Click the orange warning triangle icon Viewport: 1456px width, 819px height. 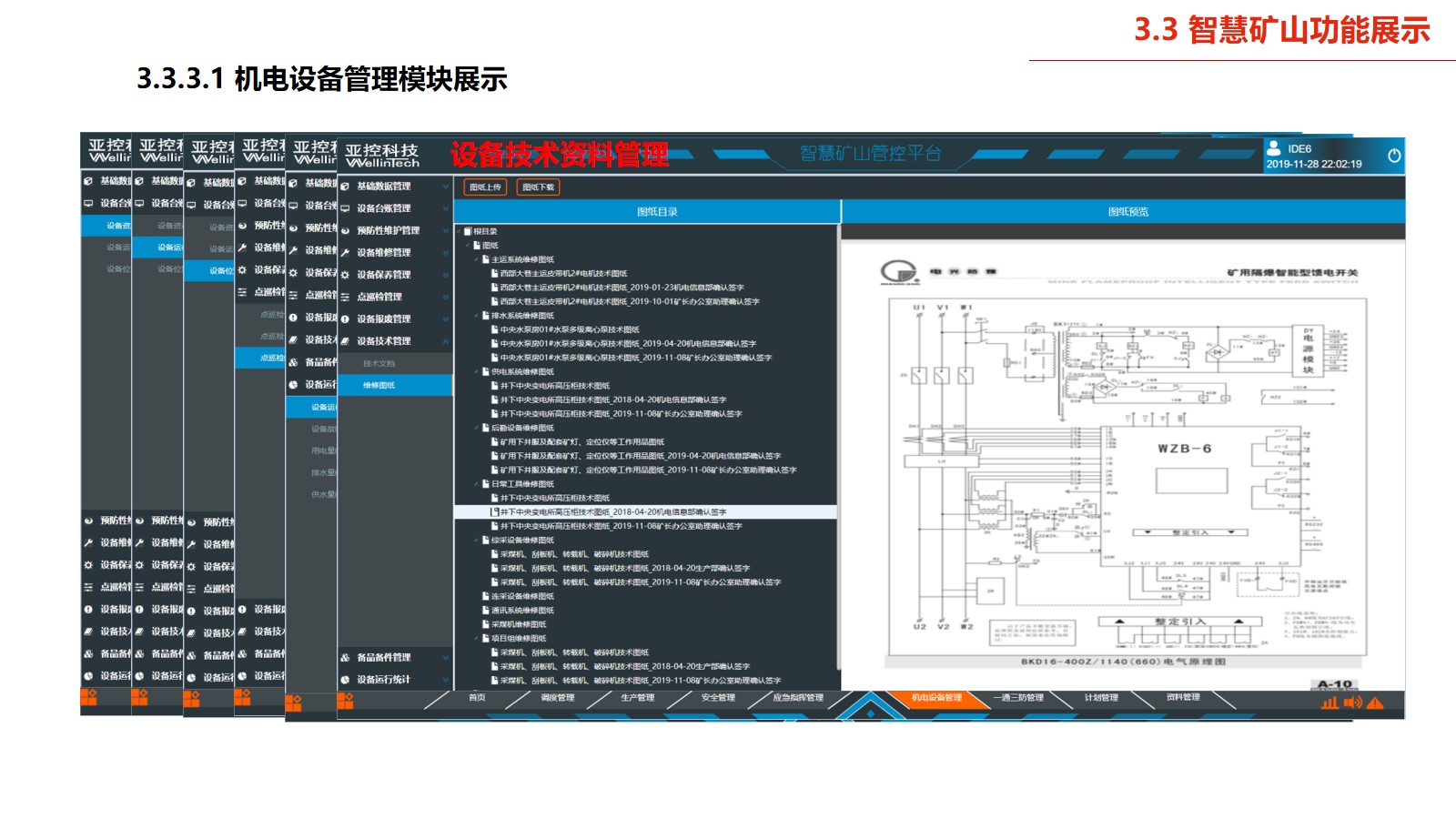coord(1375,703)
